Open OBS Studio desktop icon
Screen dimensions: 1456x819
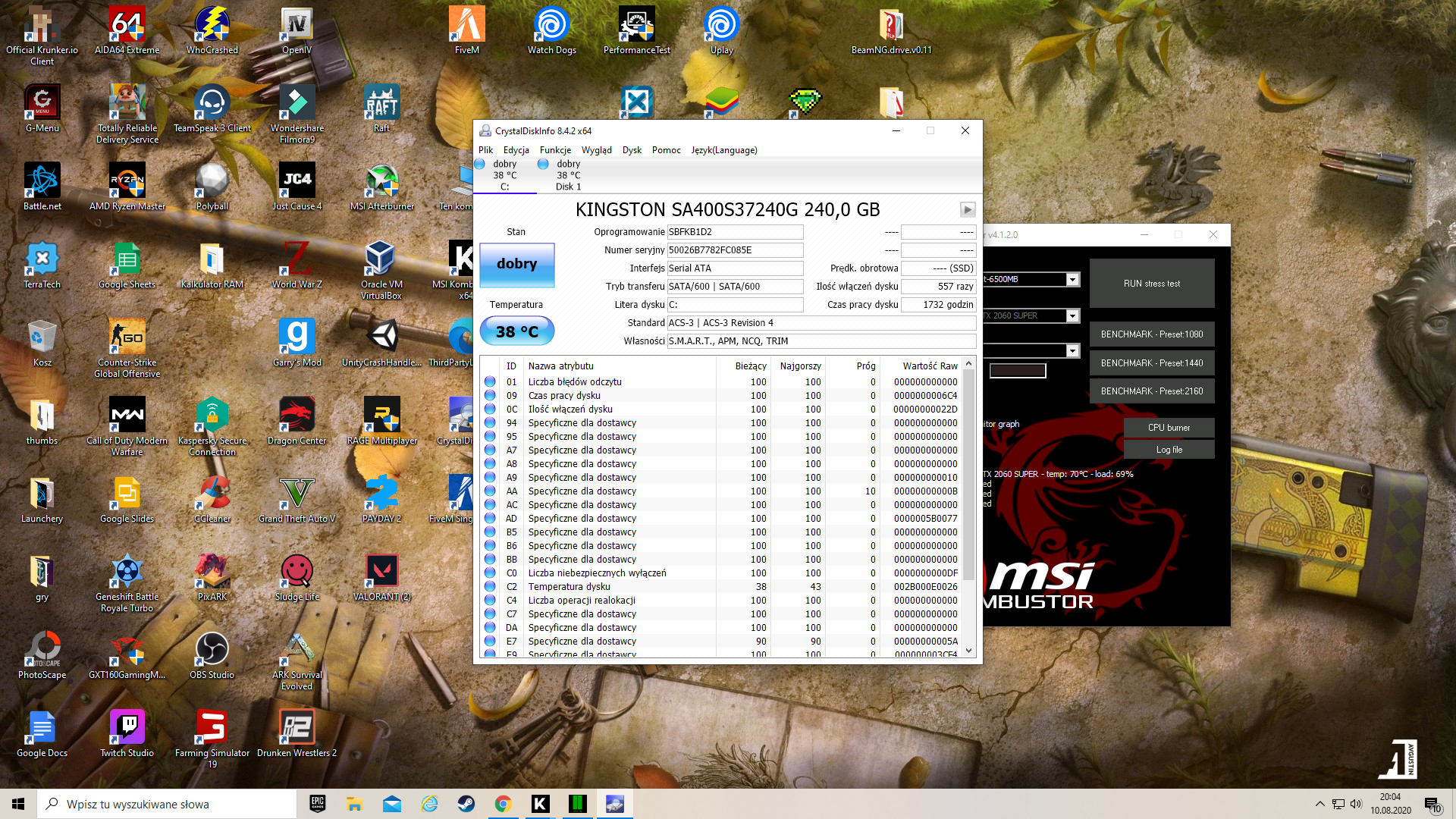(212, 655)
